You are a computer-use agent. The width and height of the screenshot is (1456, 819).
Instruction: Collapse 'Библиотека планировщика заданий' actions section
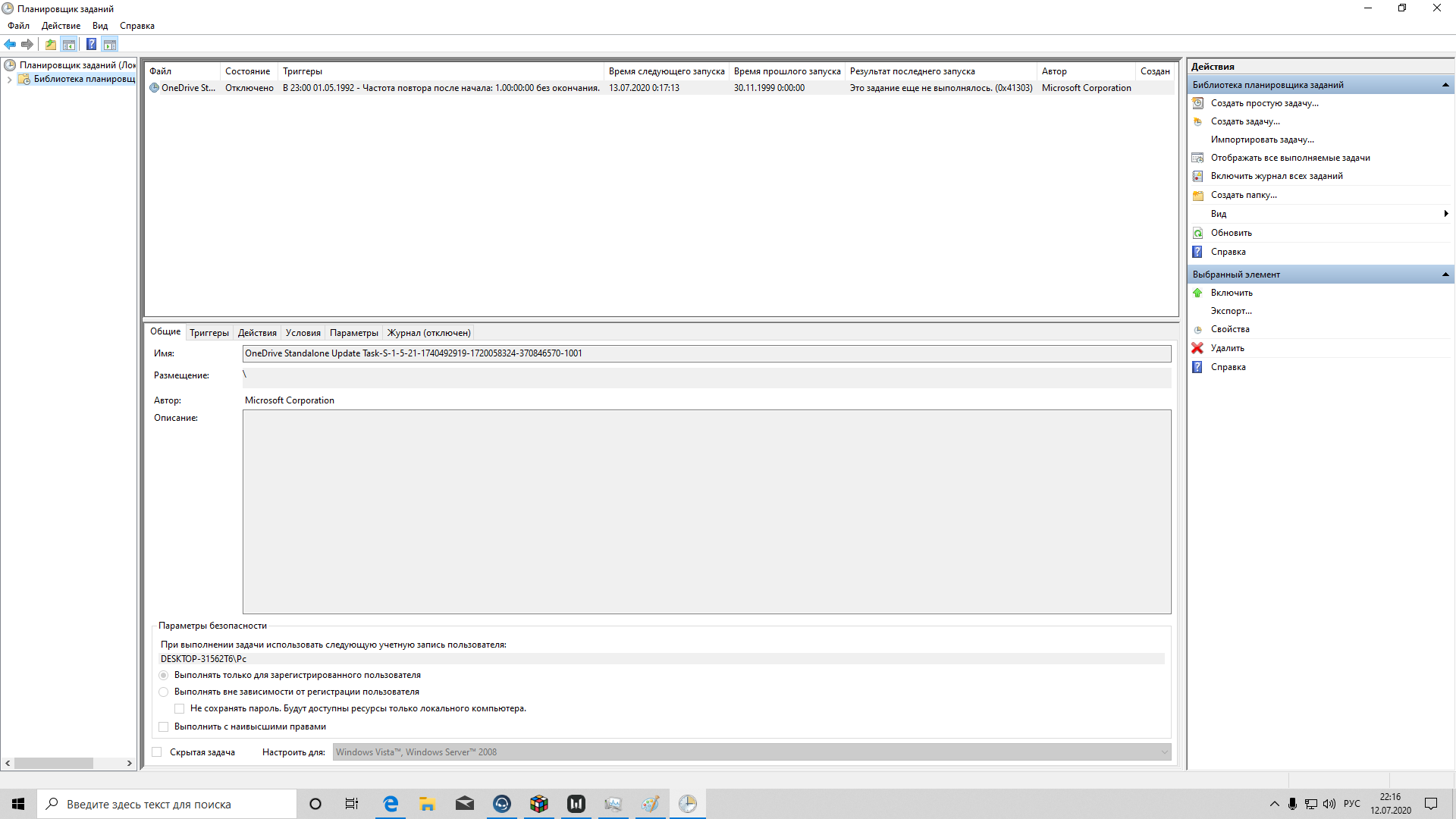coord(1445,85)
